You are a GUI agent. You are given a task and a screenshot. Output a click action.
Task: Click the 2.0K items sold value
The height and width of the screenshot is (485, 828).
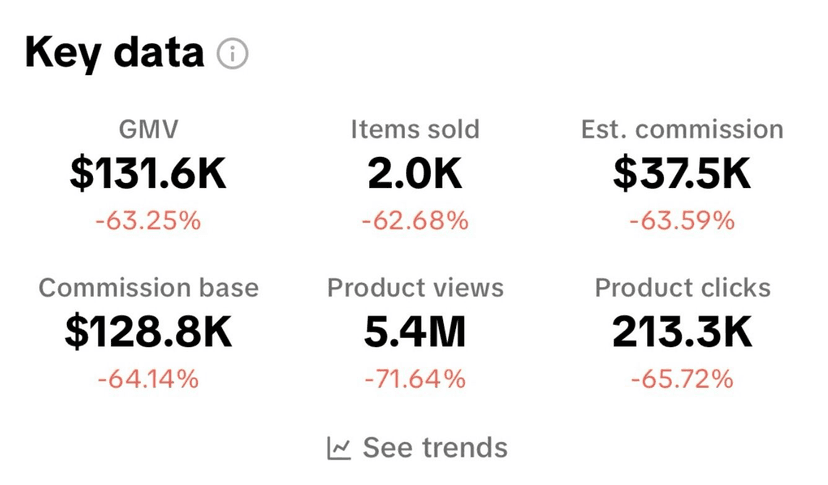pyautogui.click(x=415, y=174)
